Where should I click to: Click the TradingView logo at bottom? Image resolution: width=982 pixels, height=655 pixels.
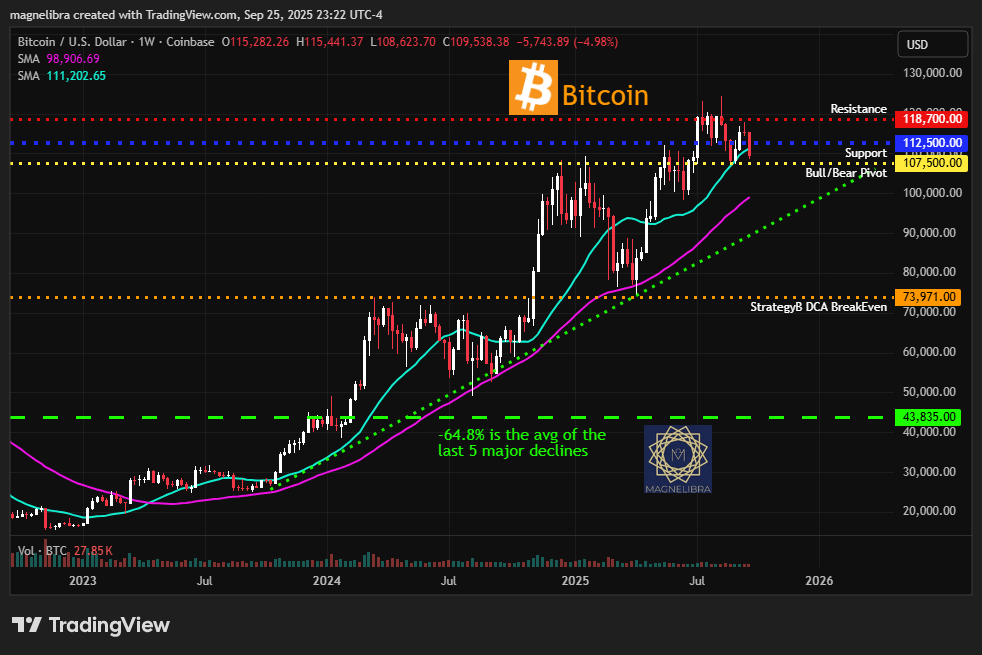click(x=91, y=624)
